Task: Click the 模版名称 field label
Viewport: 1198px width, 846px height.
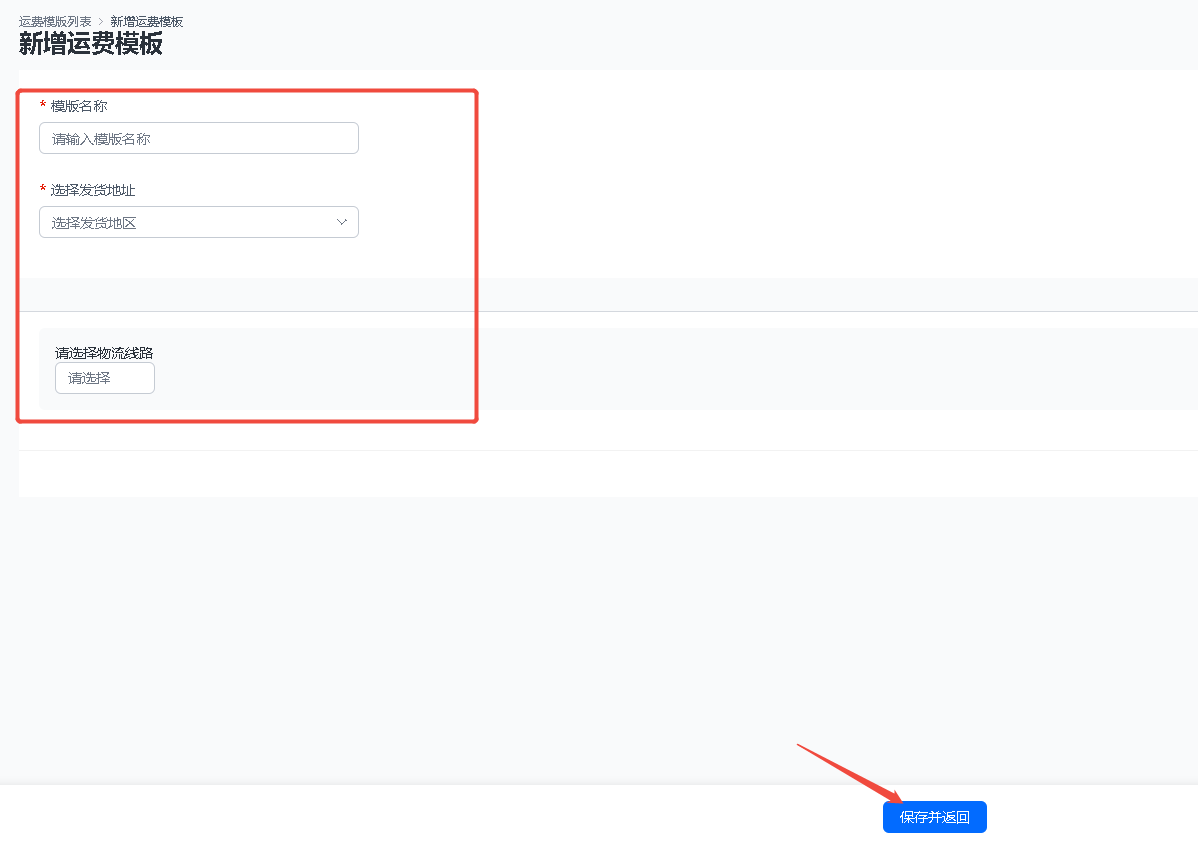Action: pos(79,106)
